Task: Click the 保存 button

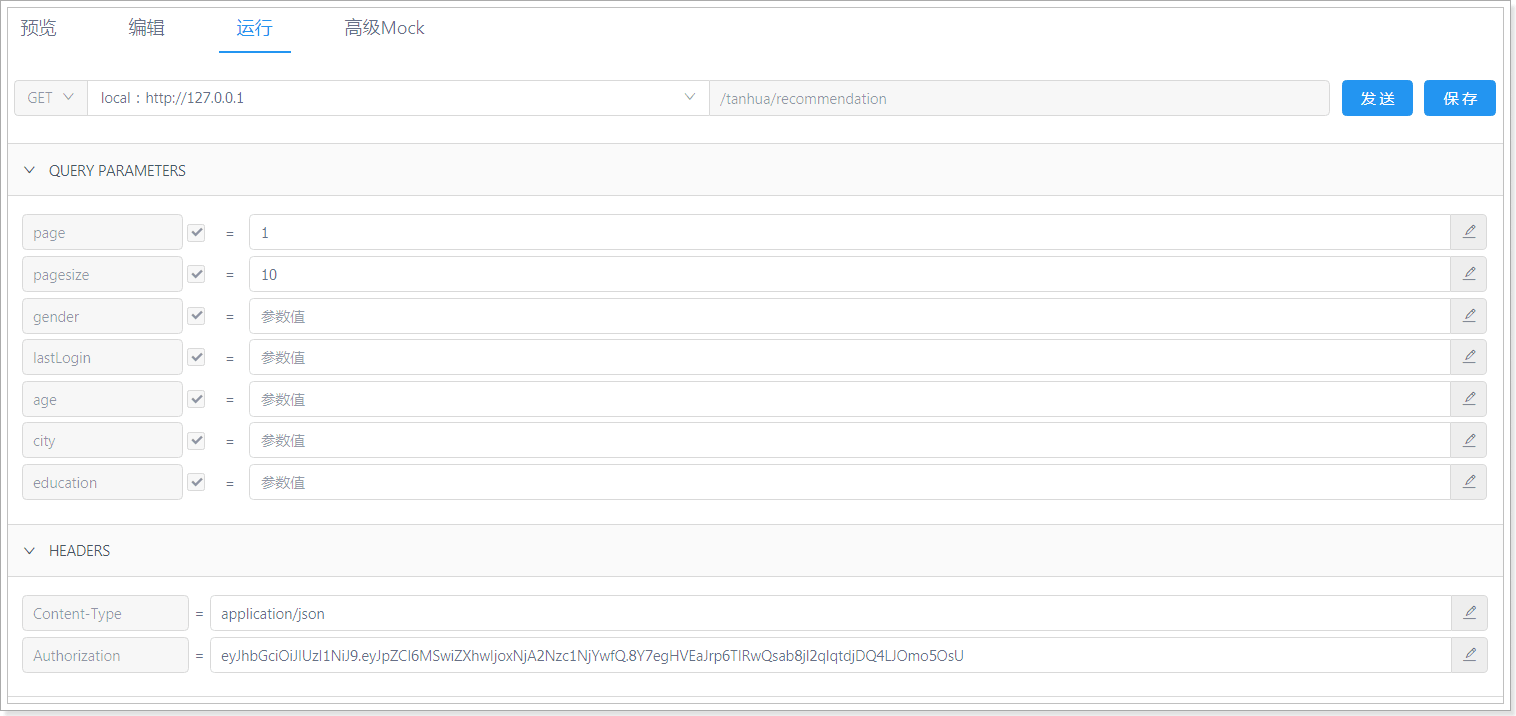Action: (x=1459, y=98)
